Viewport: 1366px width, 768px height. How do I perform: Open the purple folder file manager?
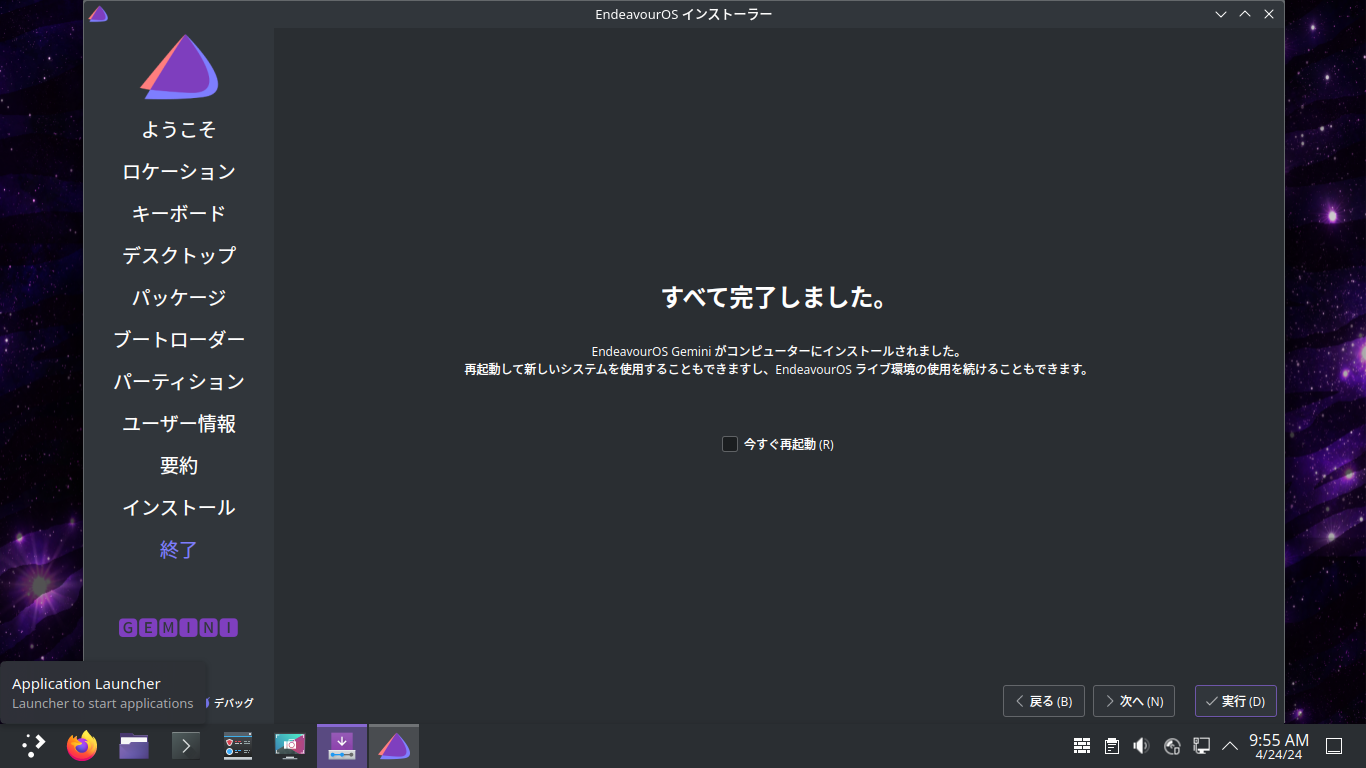134,745
